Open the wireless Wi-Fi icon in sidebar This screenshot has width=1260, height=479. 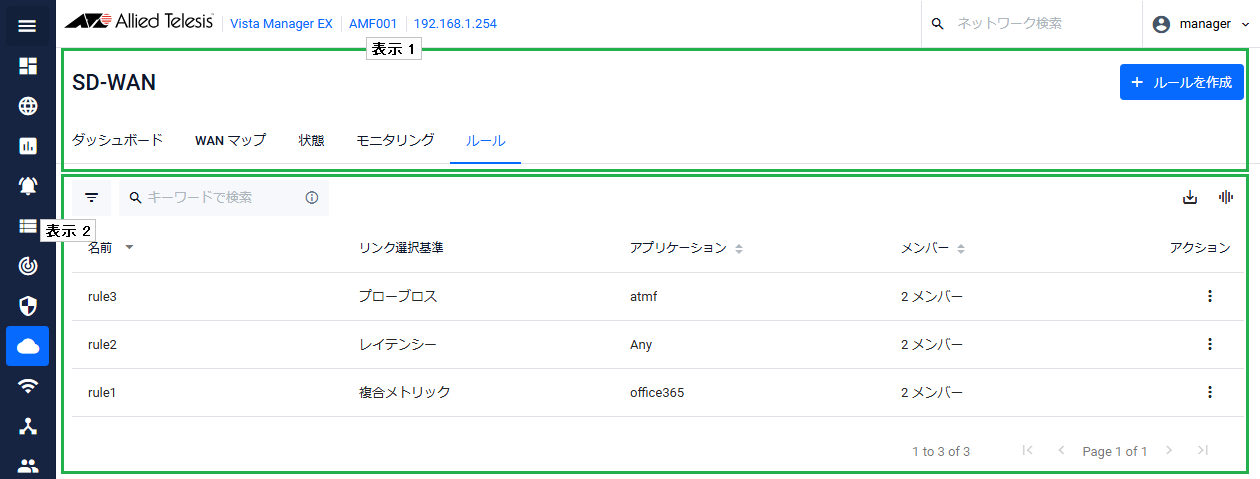click(28, 386)
